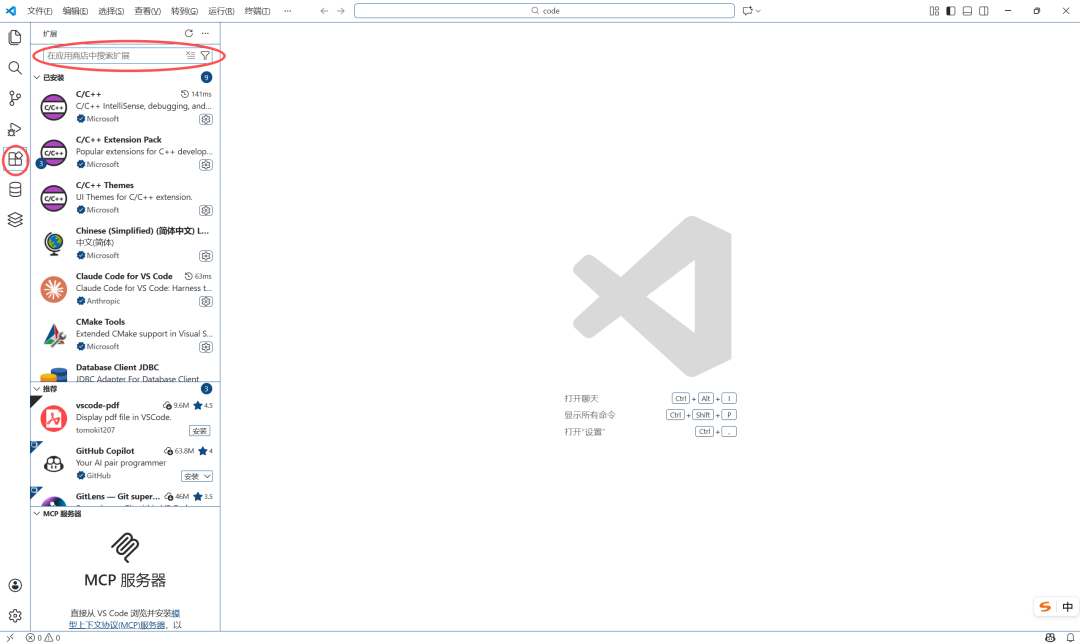Open the 运行(R) menu
Viewport: 1080px width, 644px height.
click(221, 11)
